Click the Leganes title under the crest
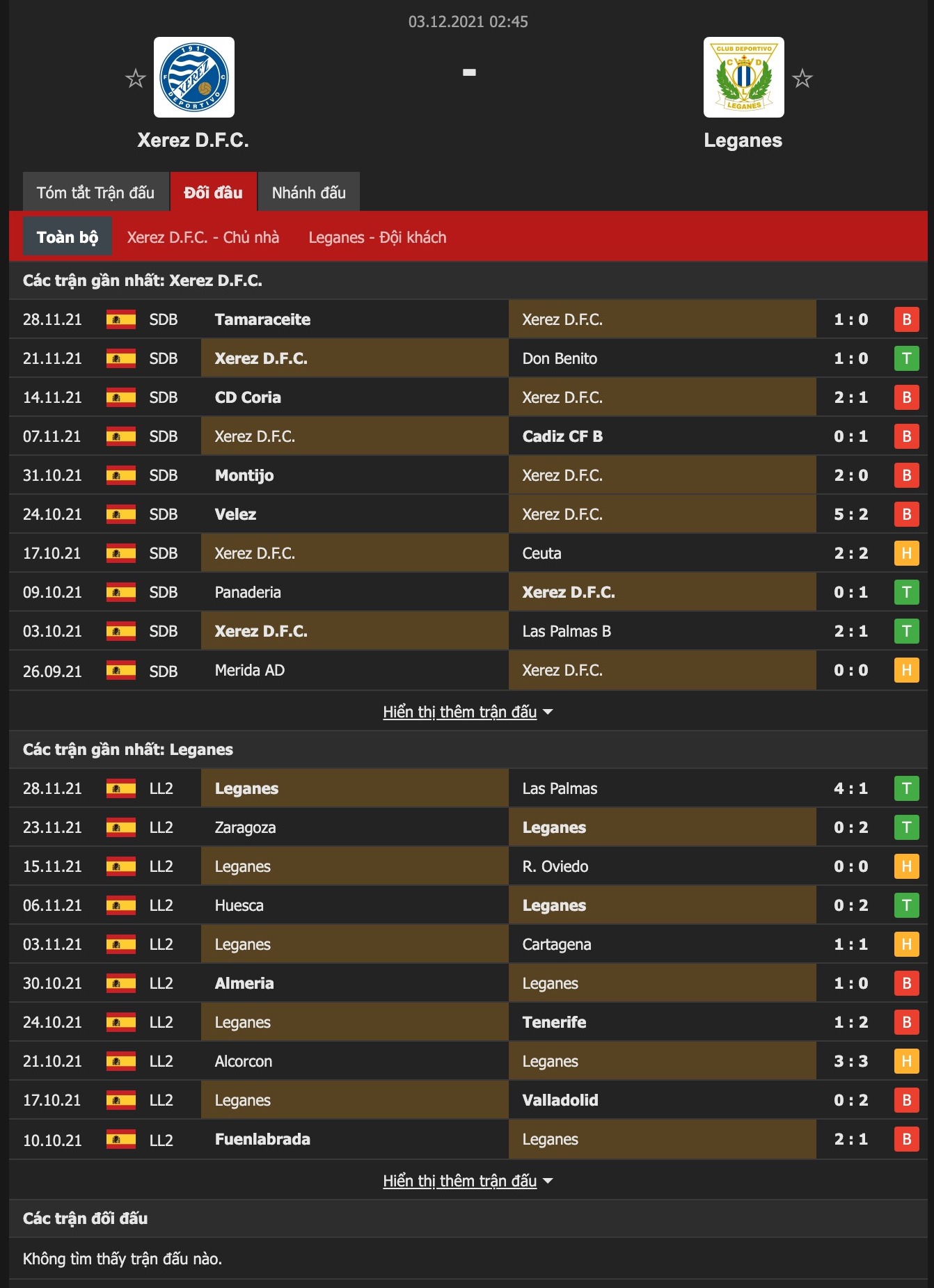Screen dimensions: 934x1288 [x=743, y=141]
